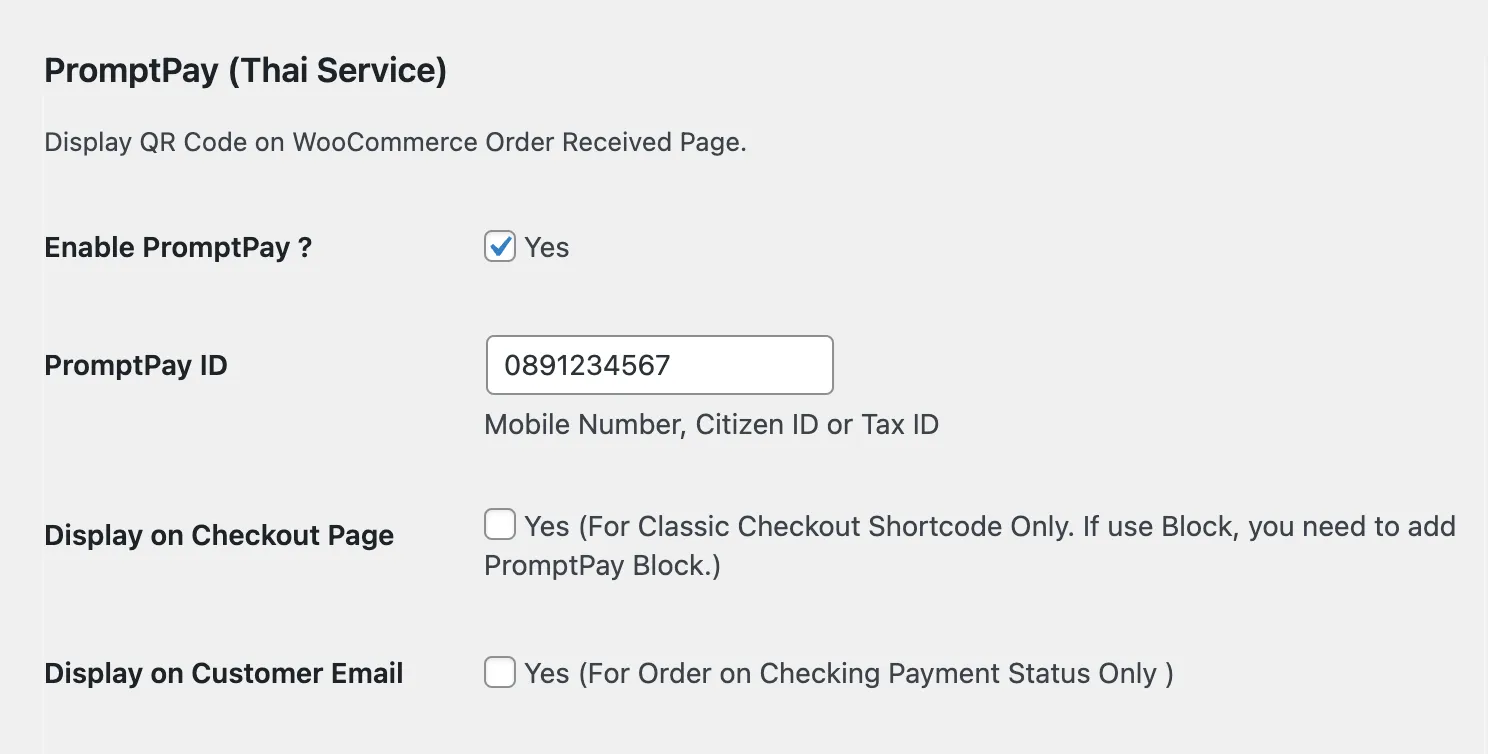Click the Yes text for Customer Email option
Screen dimensions: 1488x754
point(545,673)
